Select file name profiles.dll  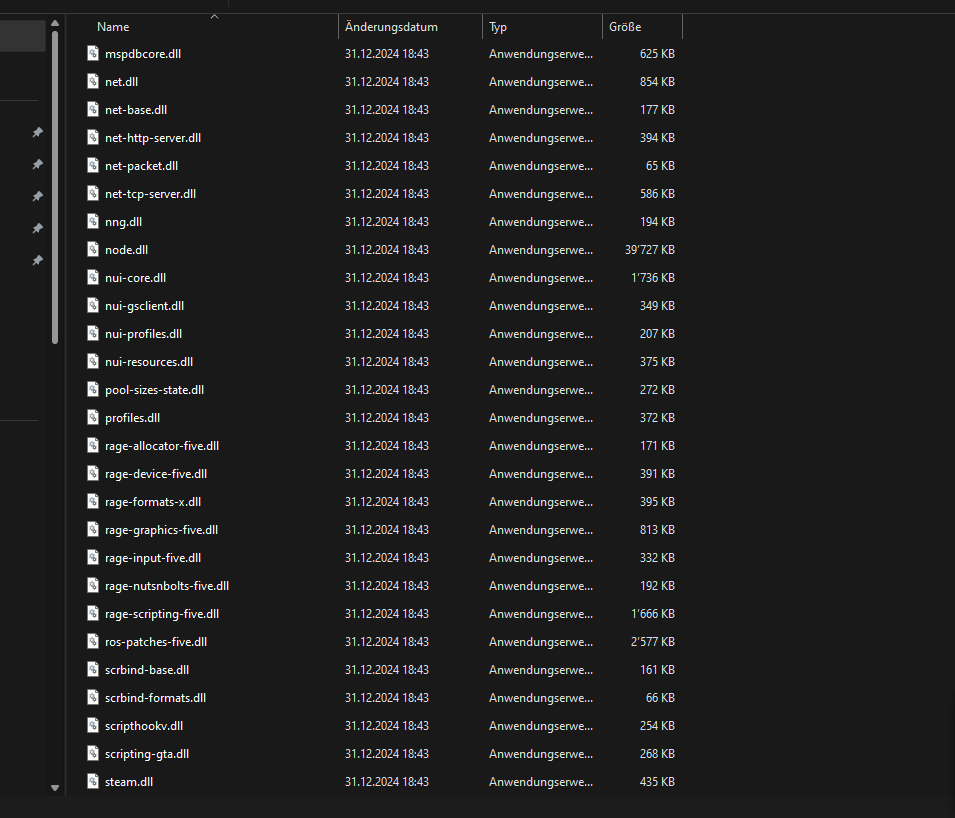point(132,418)
